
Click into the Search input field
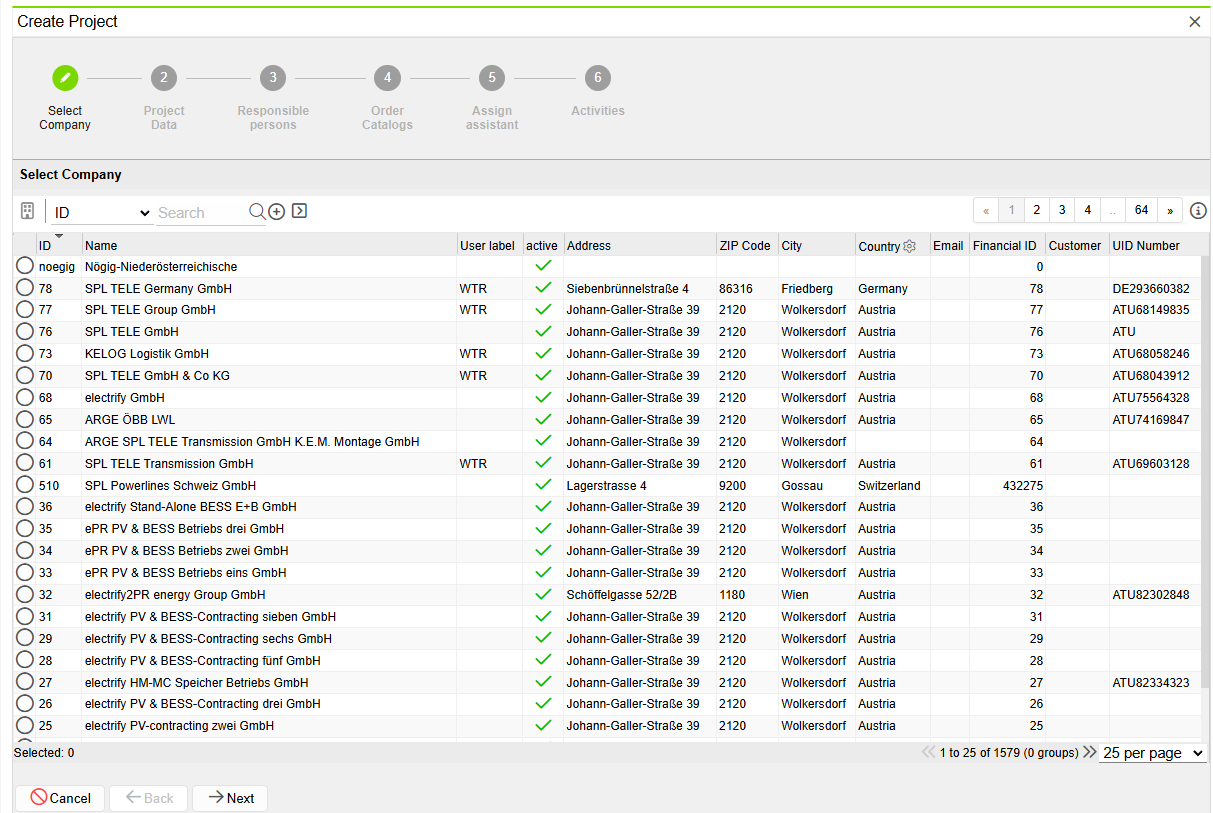(201, 212)
